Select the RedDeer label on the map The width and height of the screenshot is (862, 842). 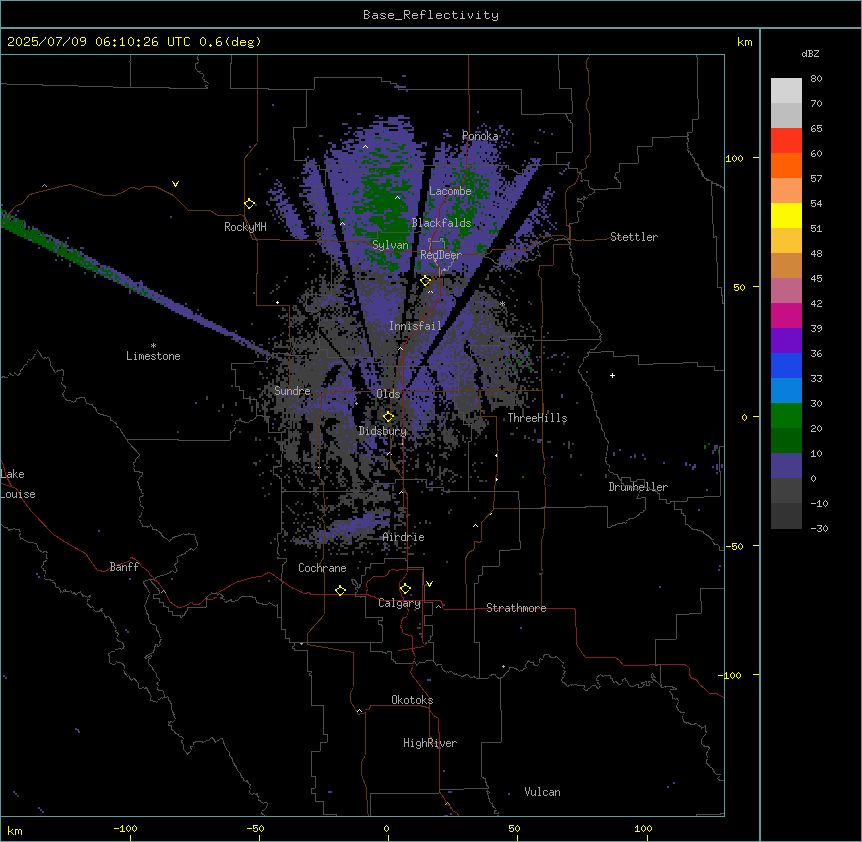point(440,255)
